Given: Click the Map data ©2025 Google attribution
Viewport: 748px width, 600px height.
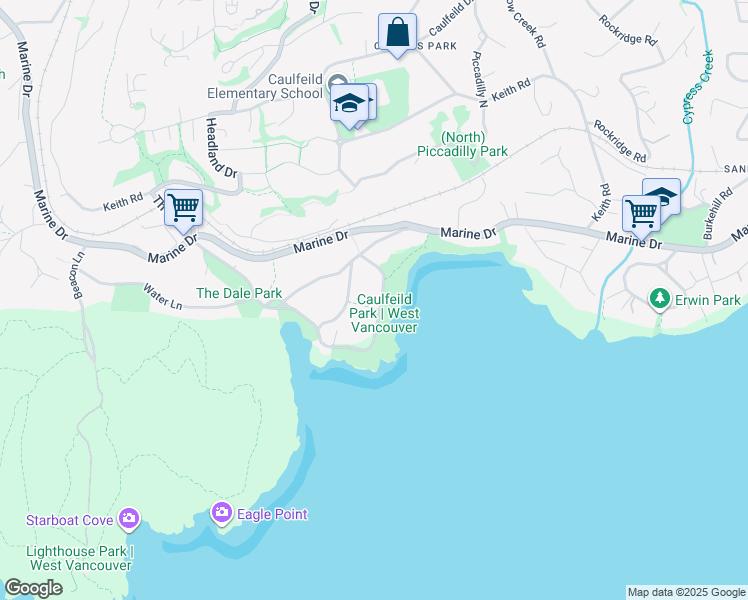Looking at the screenshot, I should click(686, 592).
